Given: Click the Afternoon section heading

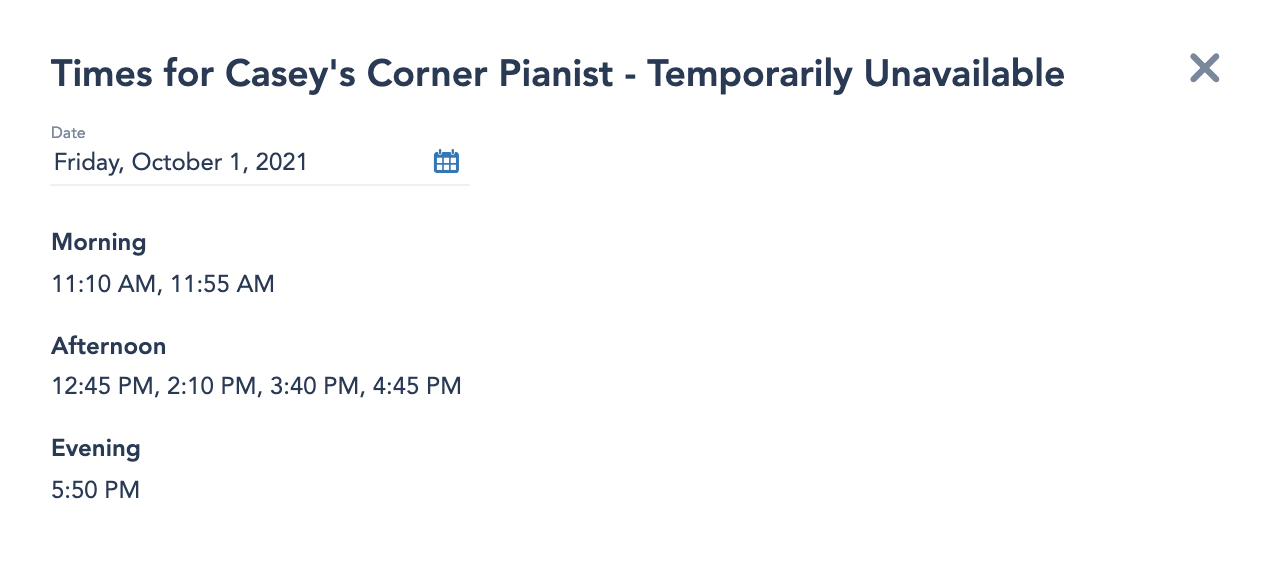Looking at the screenshot, I should click(109, 346).
